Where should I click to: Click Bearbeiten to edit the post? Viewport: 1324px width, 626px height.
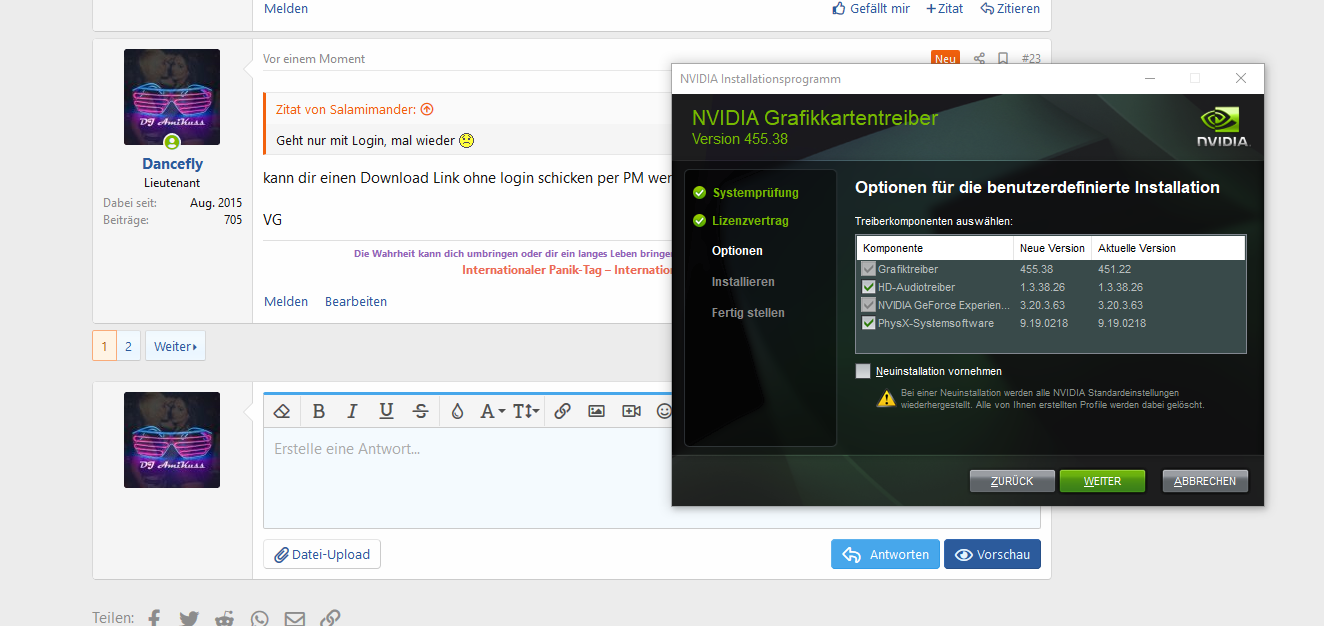pos(356,301)
